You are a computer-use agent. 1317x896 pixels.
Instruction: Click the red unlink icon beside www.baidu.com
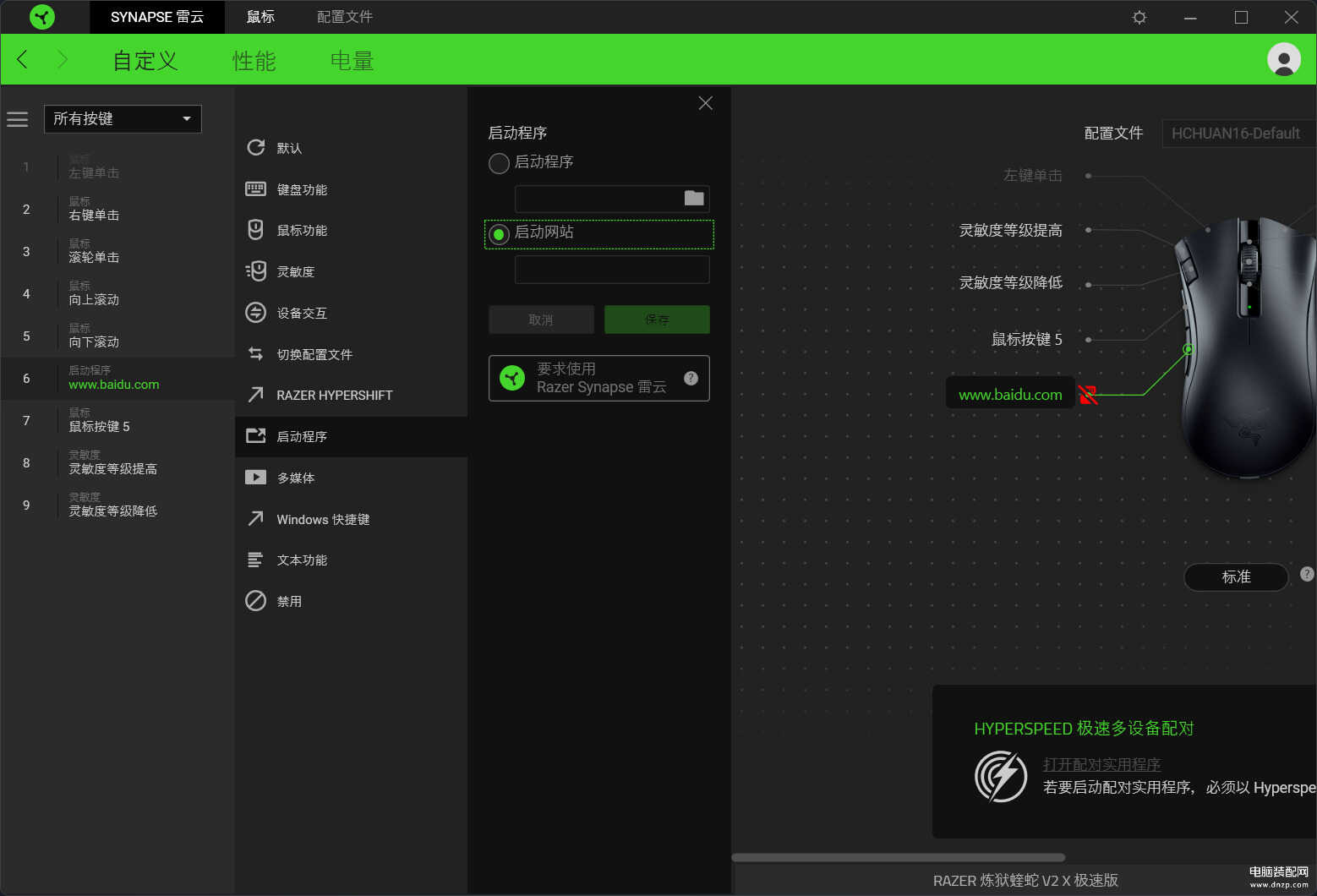pyautogui.click(x=1088, y=395)
